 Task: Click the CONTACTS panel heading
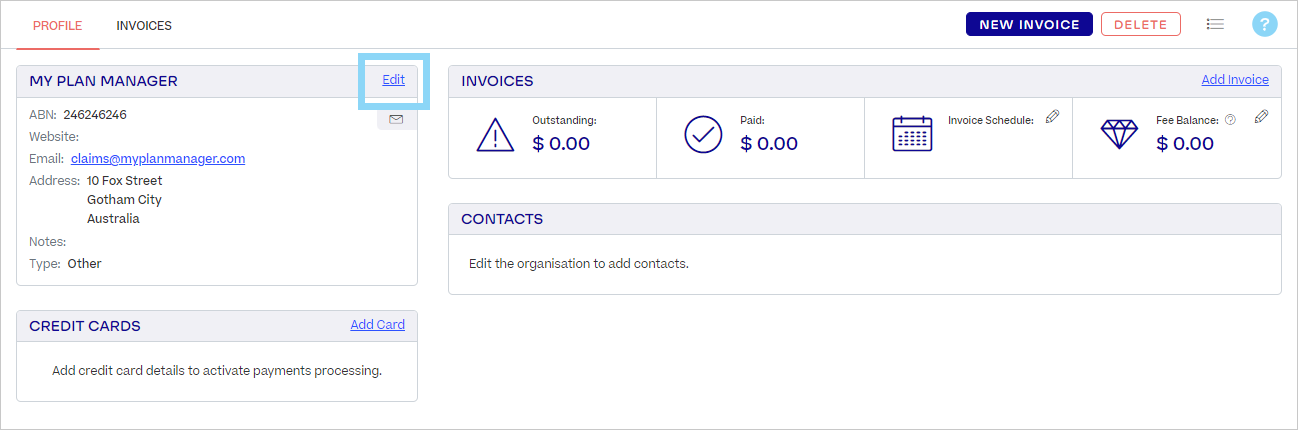click(x=502, y=219)
